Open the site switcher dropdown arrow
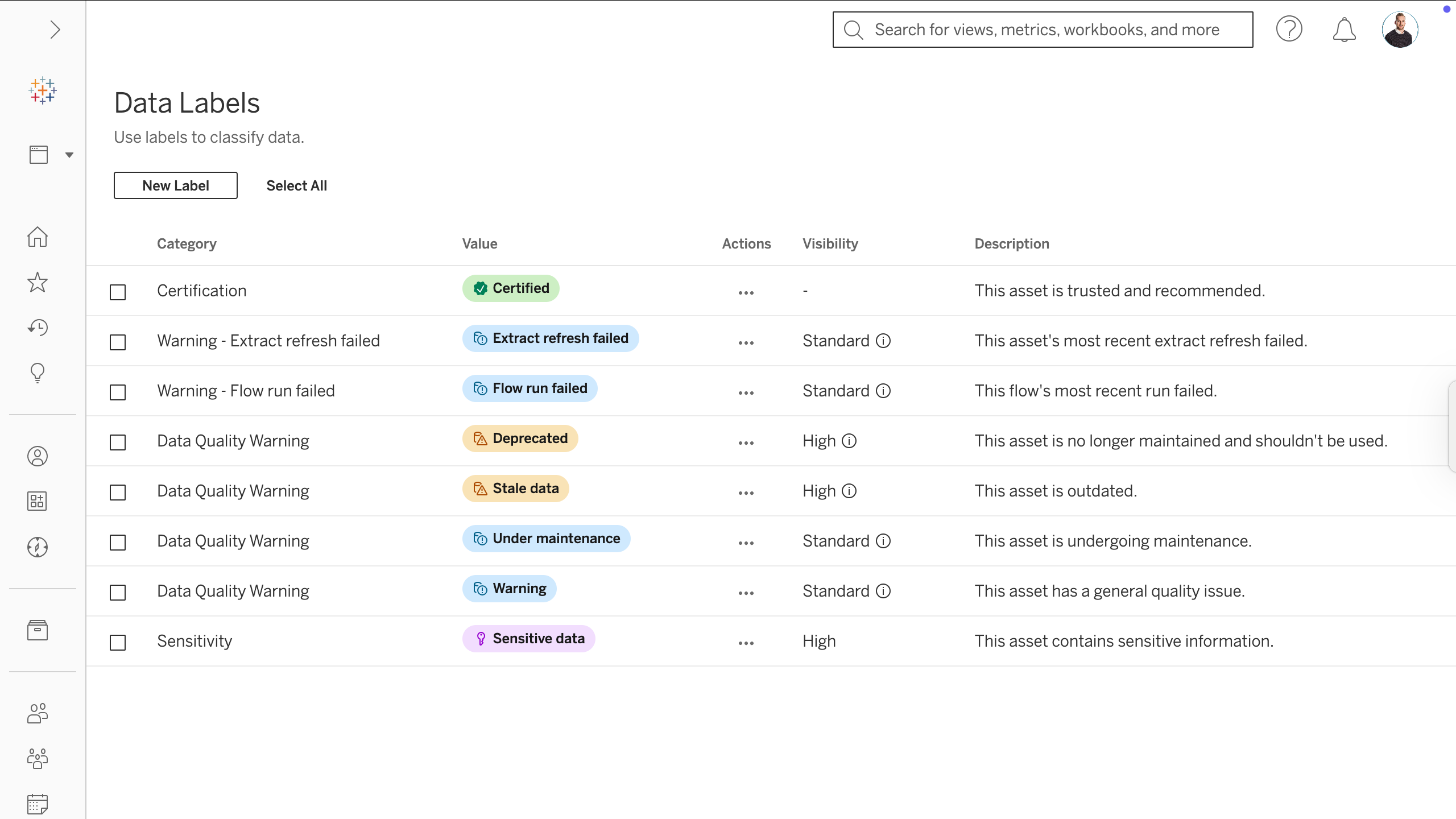This screenshot has width=1456, height=819. pyautogui.click(x=69, y=155)
